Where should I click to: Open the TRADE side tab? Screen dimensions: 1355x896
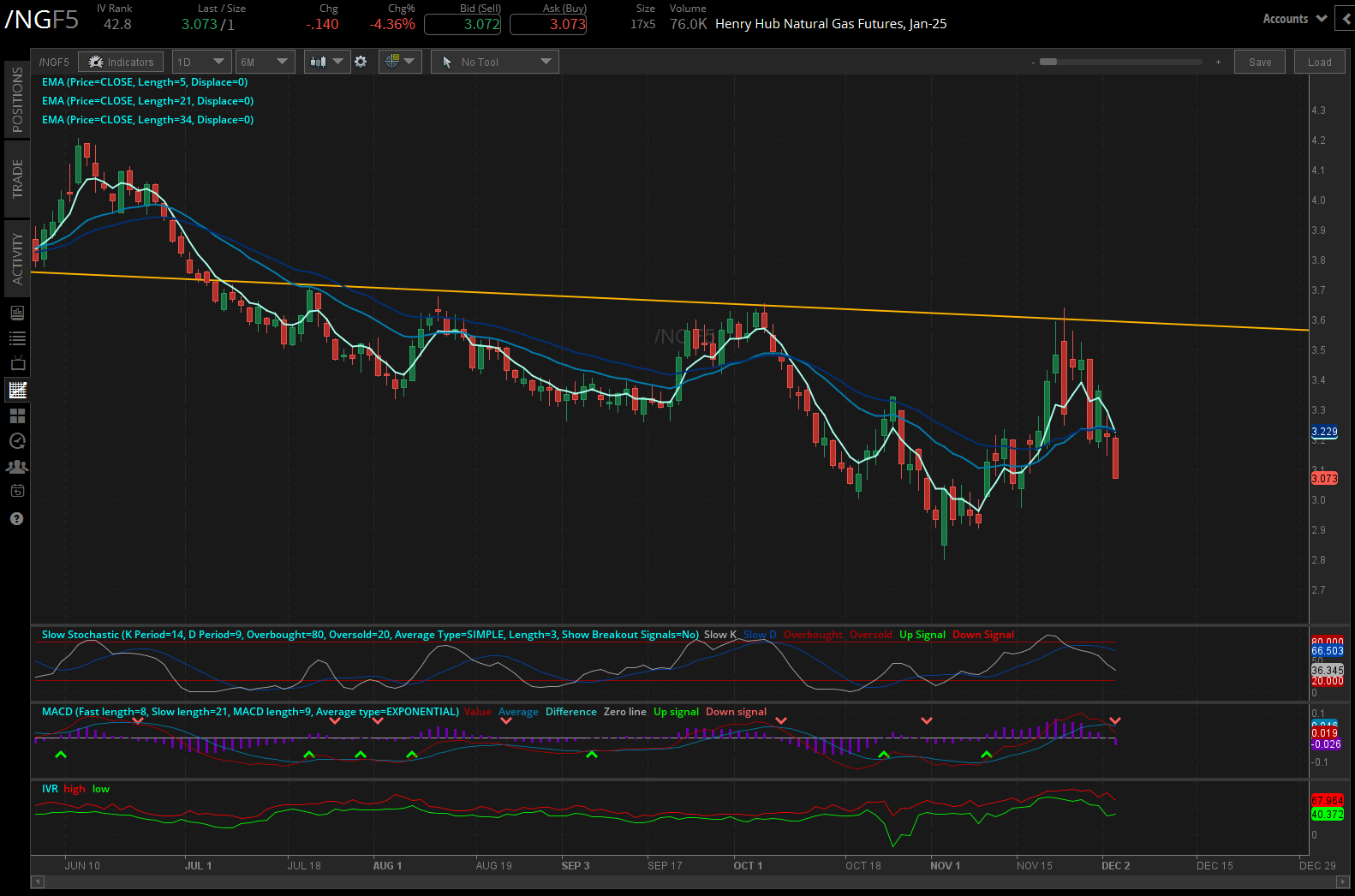coord(17,179)
